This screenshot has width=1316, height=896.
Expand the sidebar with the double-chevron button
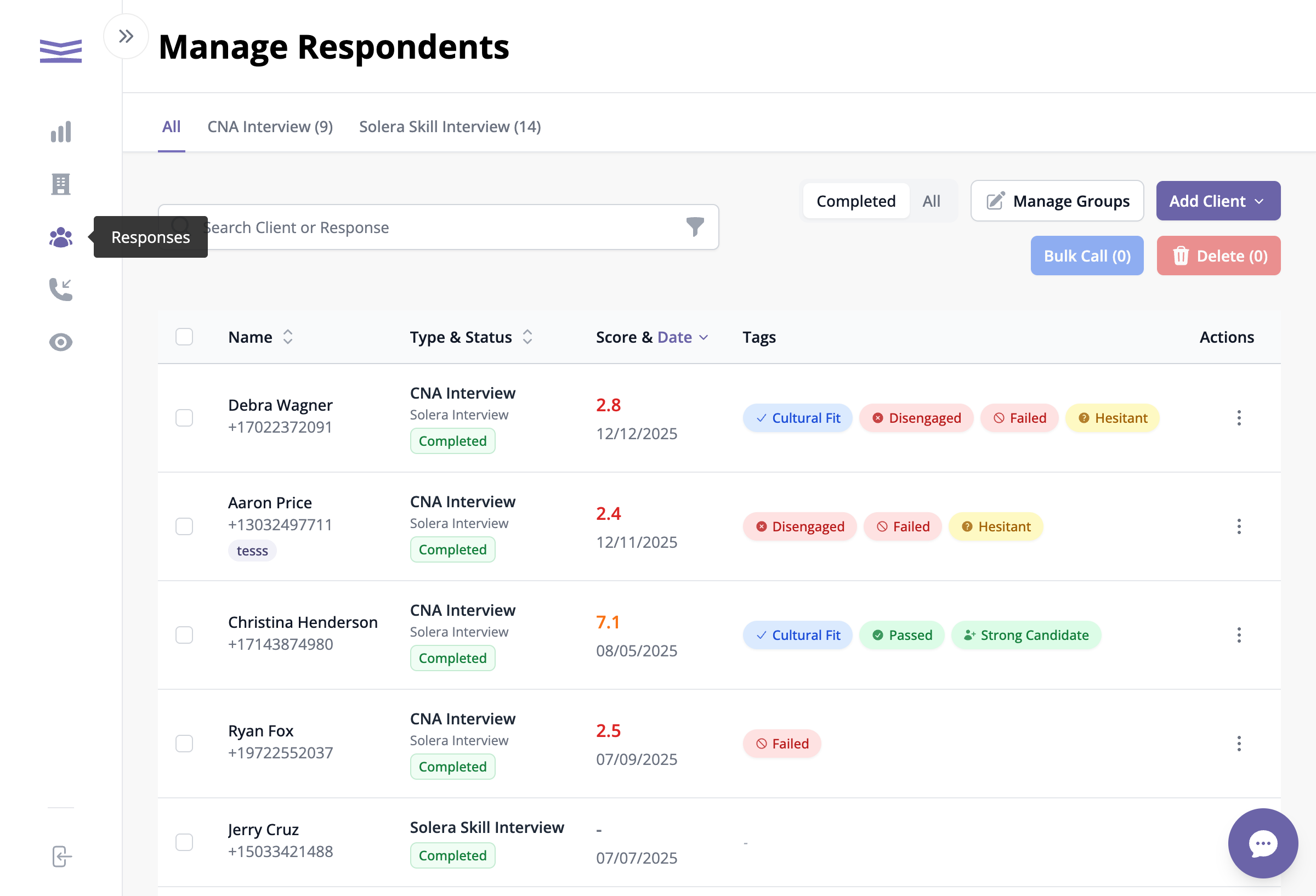point(126,36)
